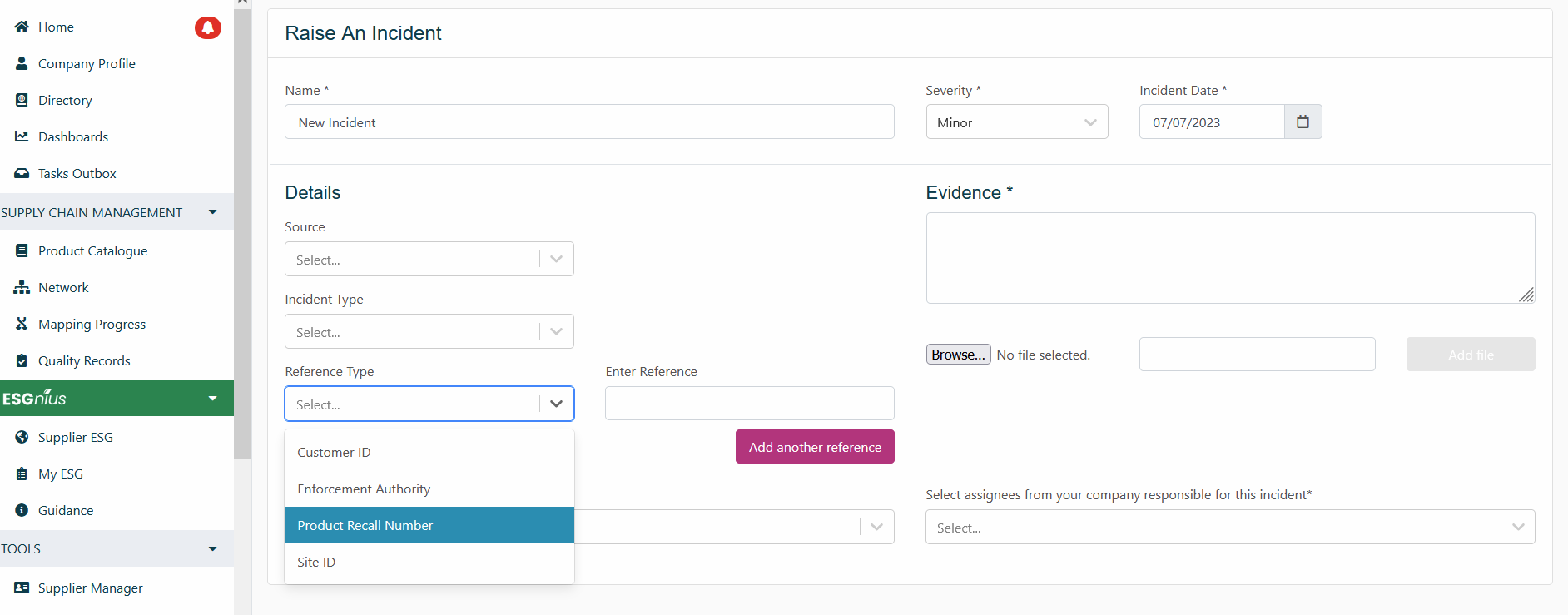Click inside the Evidence text area
The height and width of the screenshot is (615, 1568).
pyautogui.click(x=1229, y=258)
